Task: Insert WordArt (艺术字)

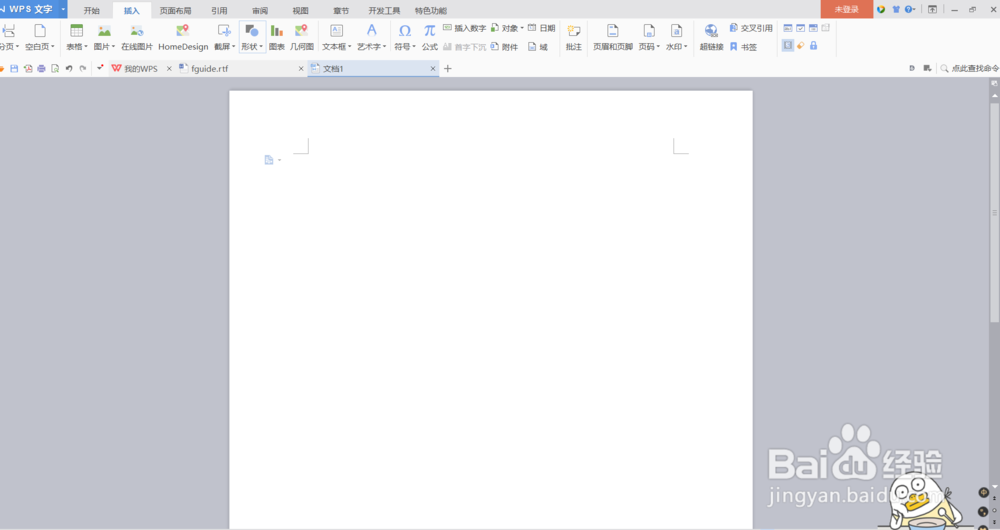Action: (371, 37)
